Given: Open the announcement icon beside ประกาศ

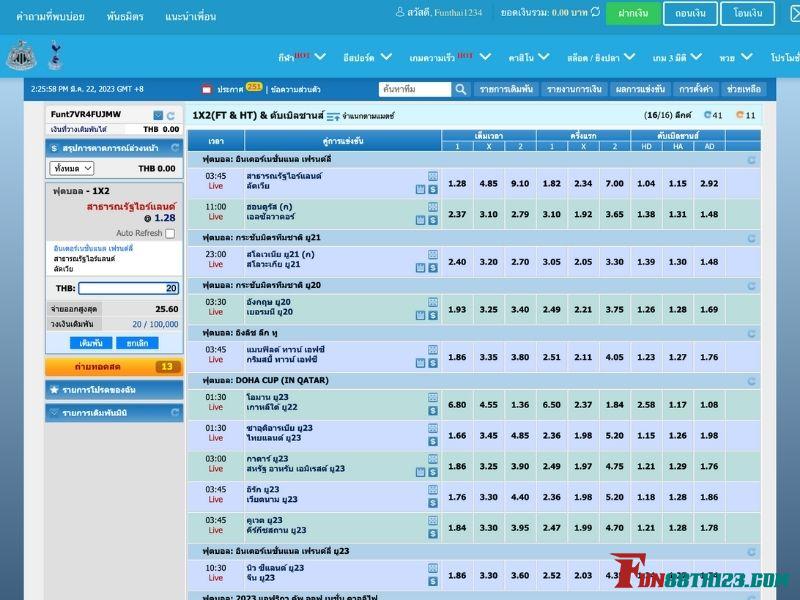Looking at the screenshot, I should [x=207, y=89].
